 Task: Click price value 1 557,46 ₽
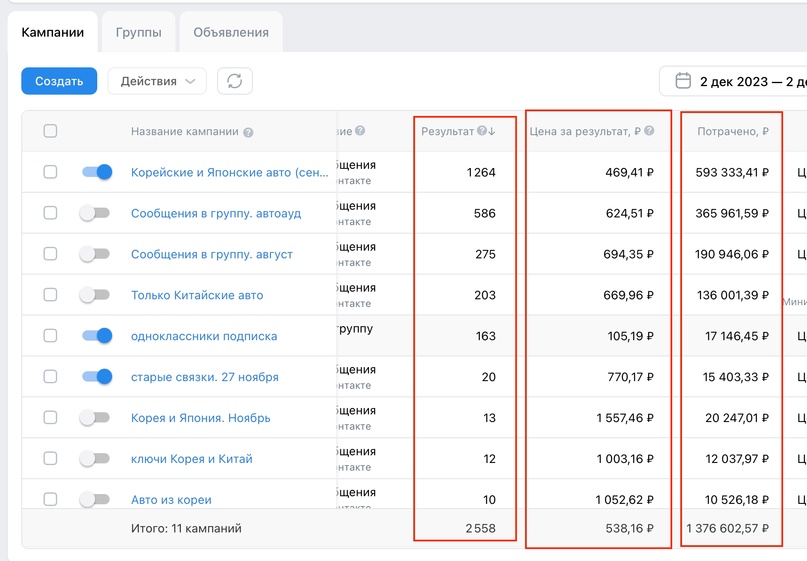pos(625,418)
